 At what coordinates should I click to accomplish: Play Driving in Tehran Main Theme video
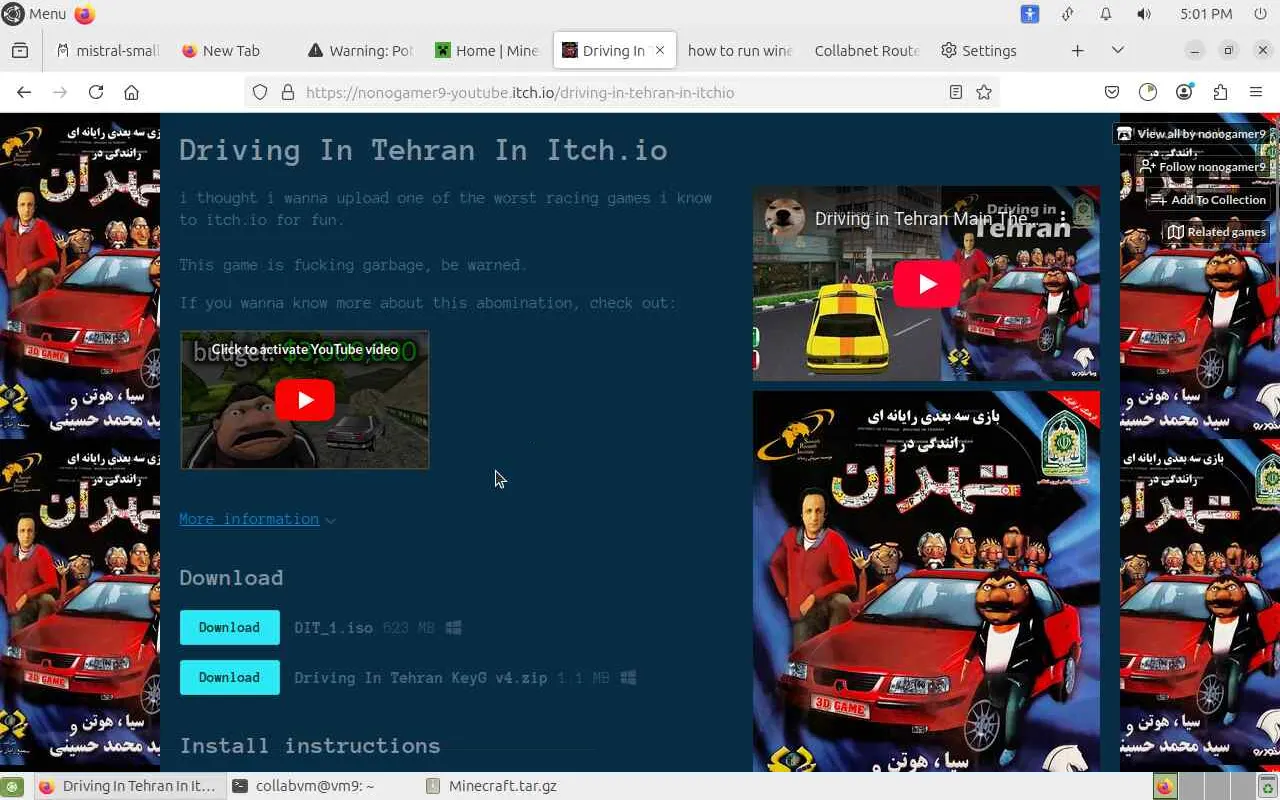[927, 284]
